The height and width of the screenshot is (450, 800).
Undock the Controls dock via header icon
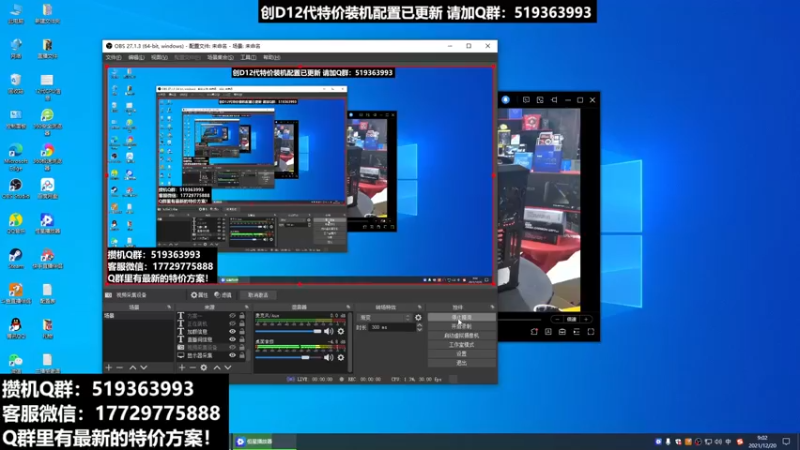pyautogui.click(x=492, y=307)
